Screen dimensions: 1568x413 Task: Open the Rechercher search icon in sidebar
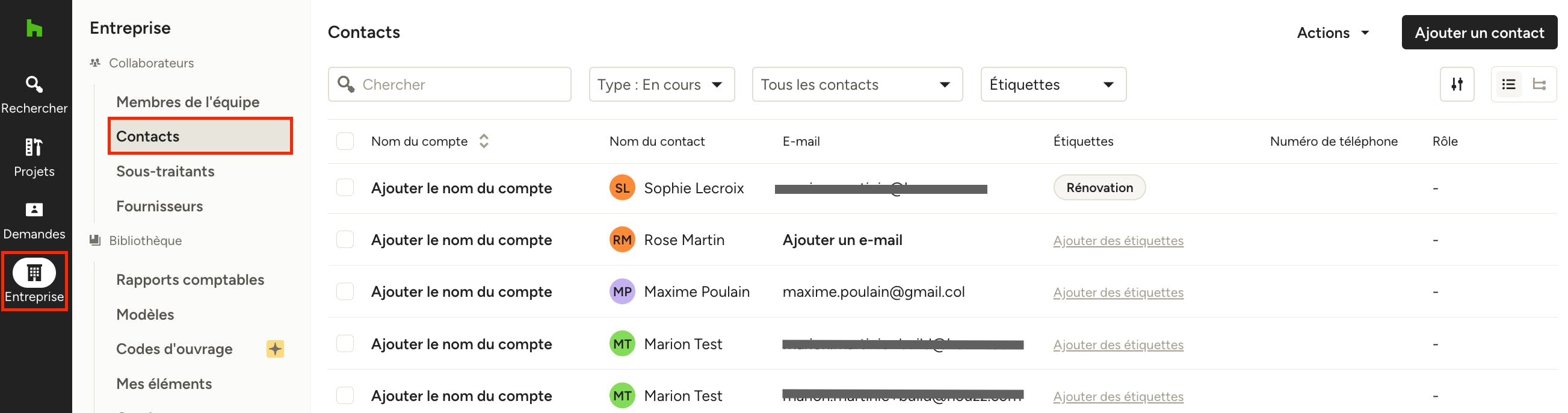point(34,84)
